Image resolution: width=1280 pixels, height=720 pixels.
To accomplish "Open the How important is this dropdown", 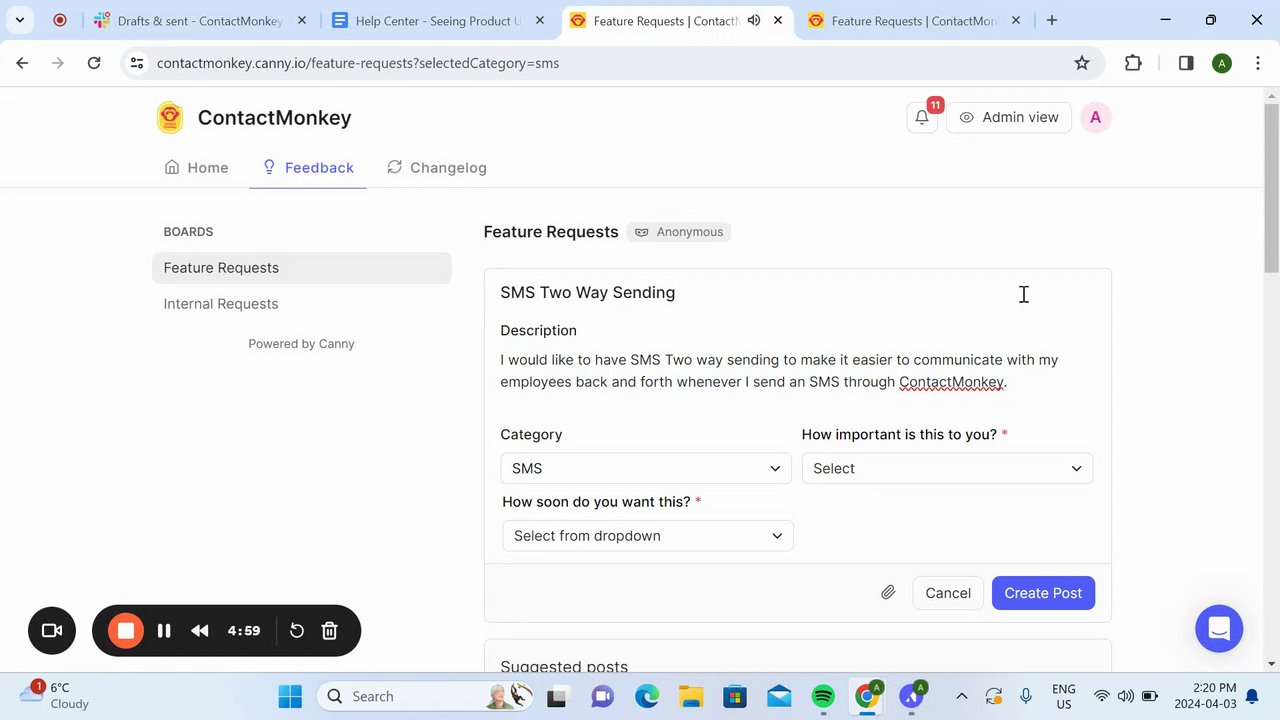I will point(947,468).
